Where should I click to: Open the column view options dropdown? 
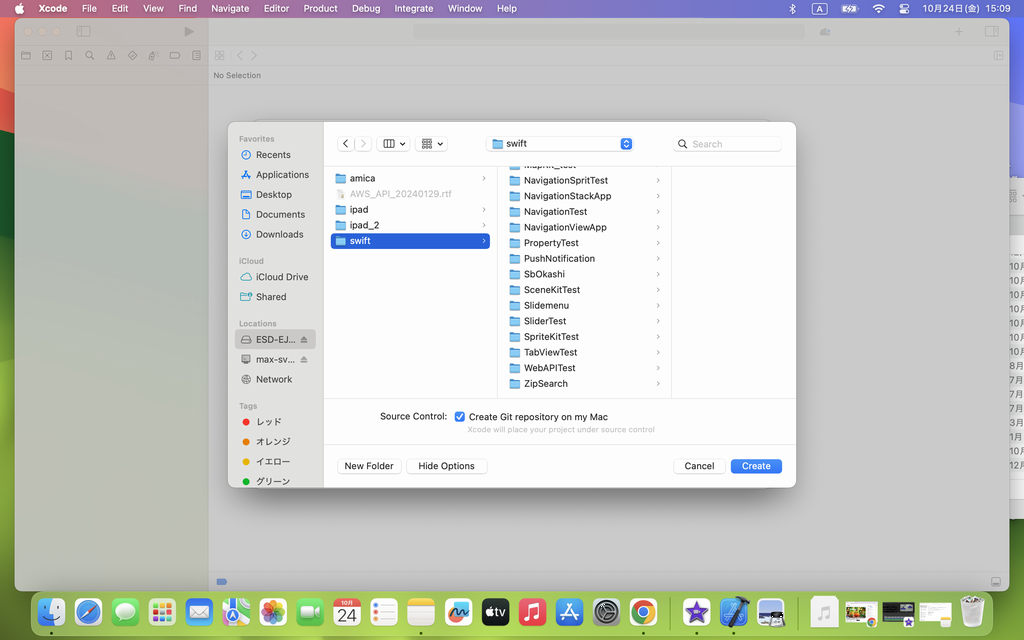pos(393,144)
